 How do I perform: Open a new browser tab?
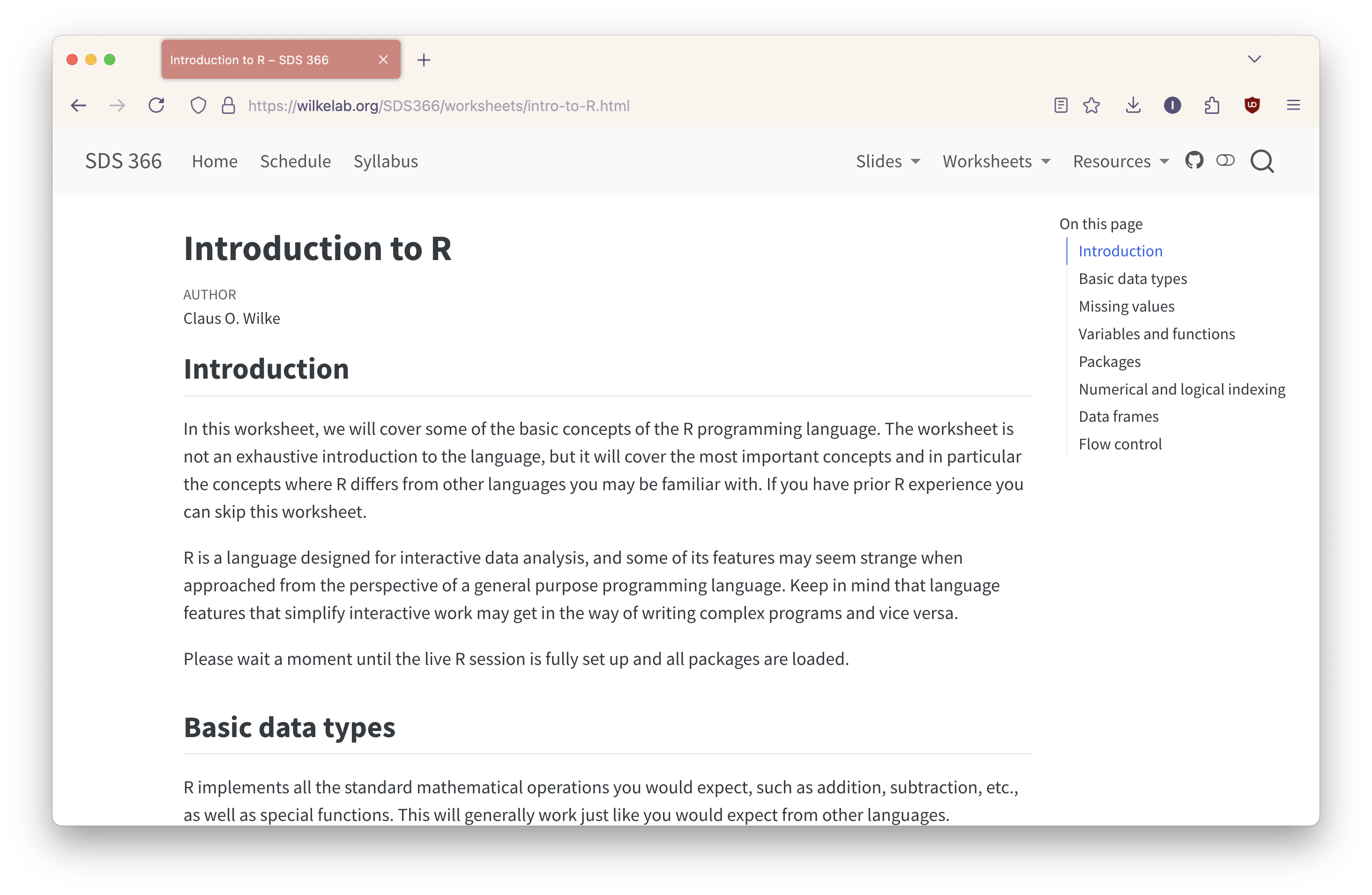[x=423, y=60]
